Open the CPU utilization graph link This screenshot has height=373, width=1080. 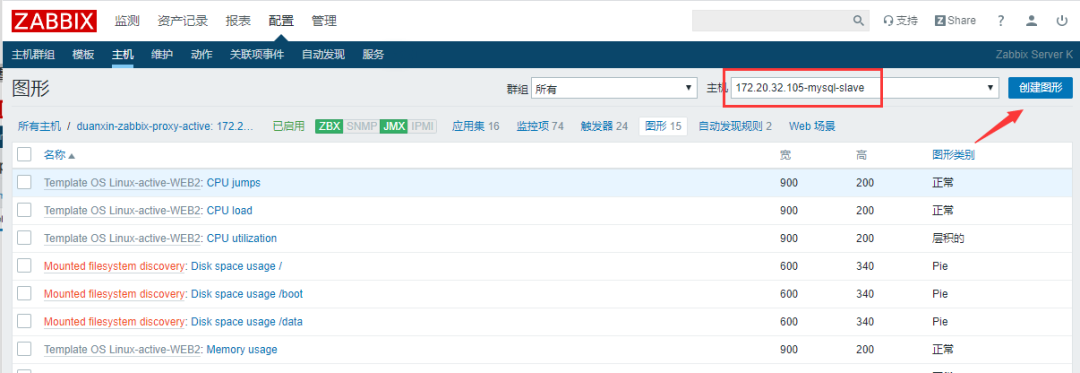coord(242,238)
